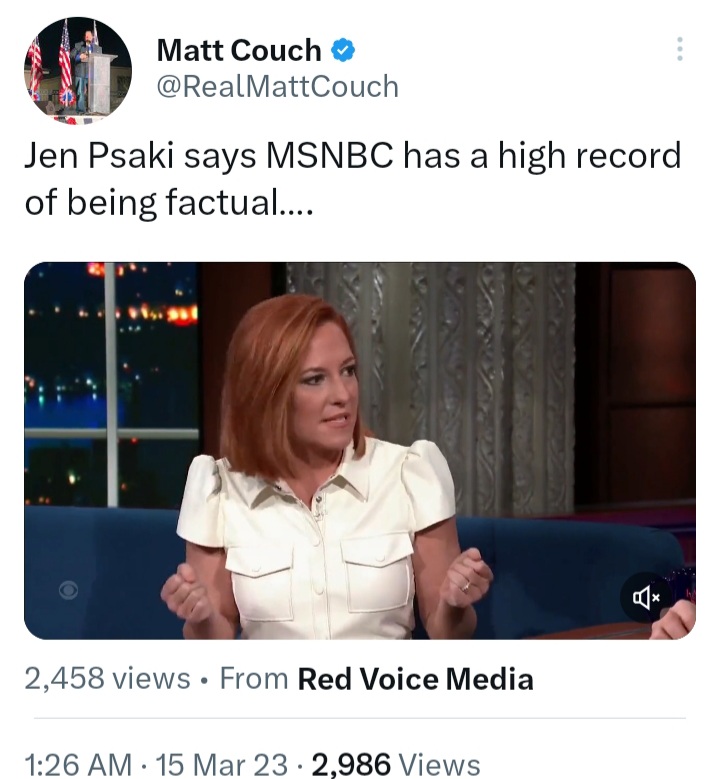
Task: Open the Red Voice Media source link
Action: pos(415,679)
